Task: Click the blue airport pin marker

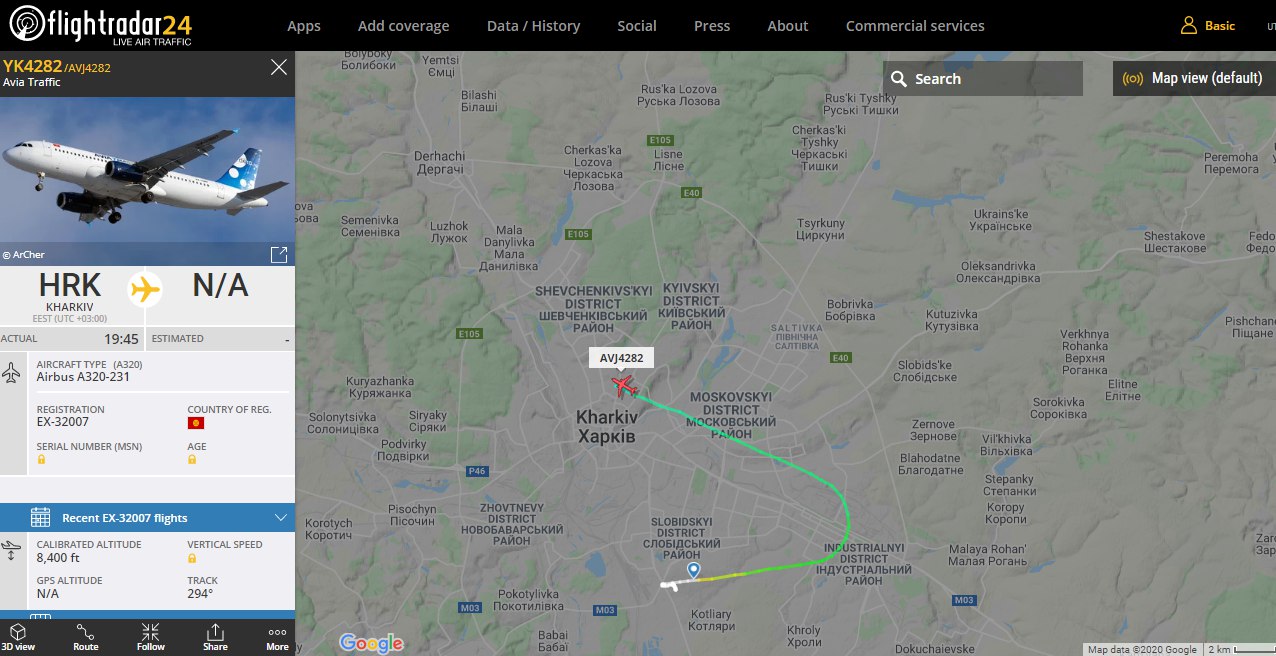Action: [693, 570]
